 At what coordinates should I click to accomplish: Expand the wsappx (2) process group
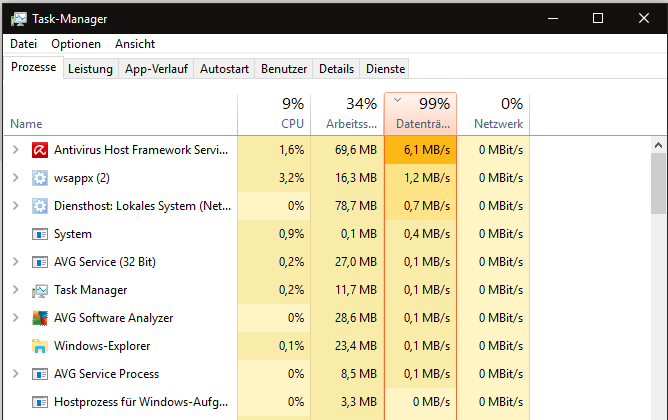point(15,178)
